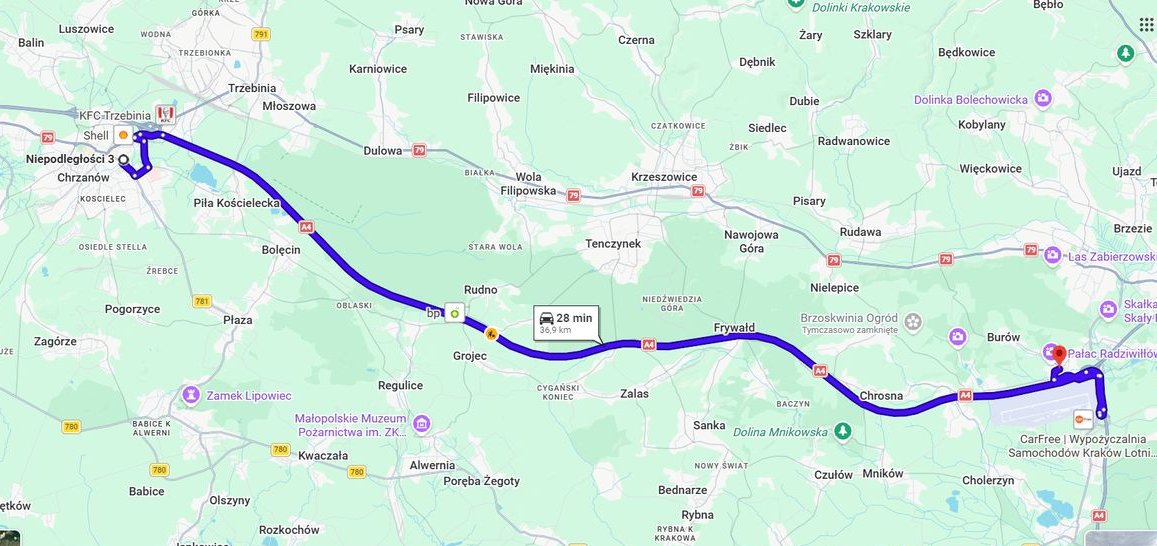Click the Niepodległości 3 start point circle
The height and width of the screenshot is (546, 1157).
[x=123, y=159]
